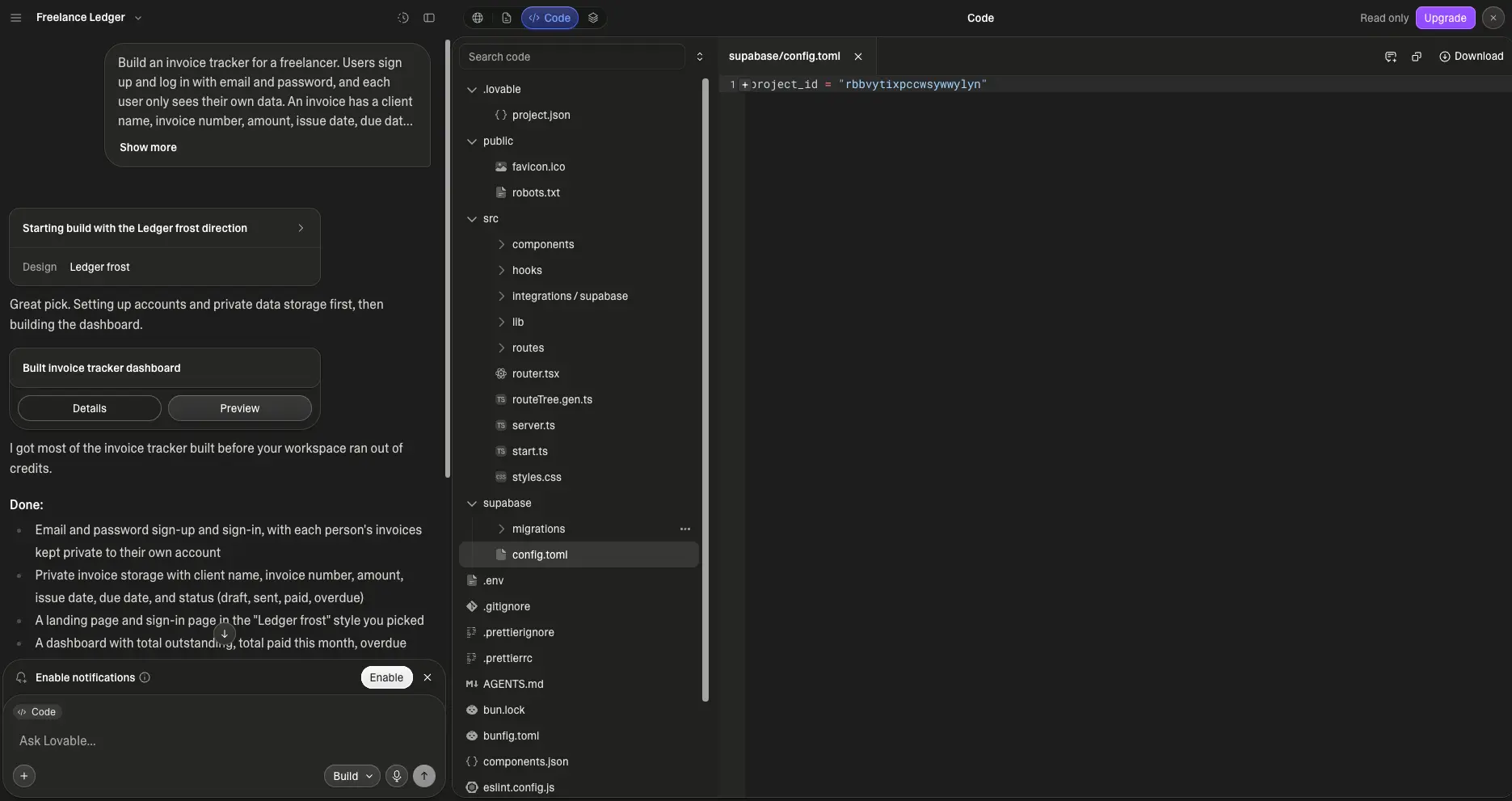1512x801 pixels.
Task: Open the .env file
Action: click(x=579, y=580)
